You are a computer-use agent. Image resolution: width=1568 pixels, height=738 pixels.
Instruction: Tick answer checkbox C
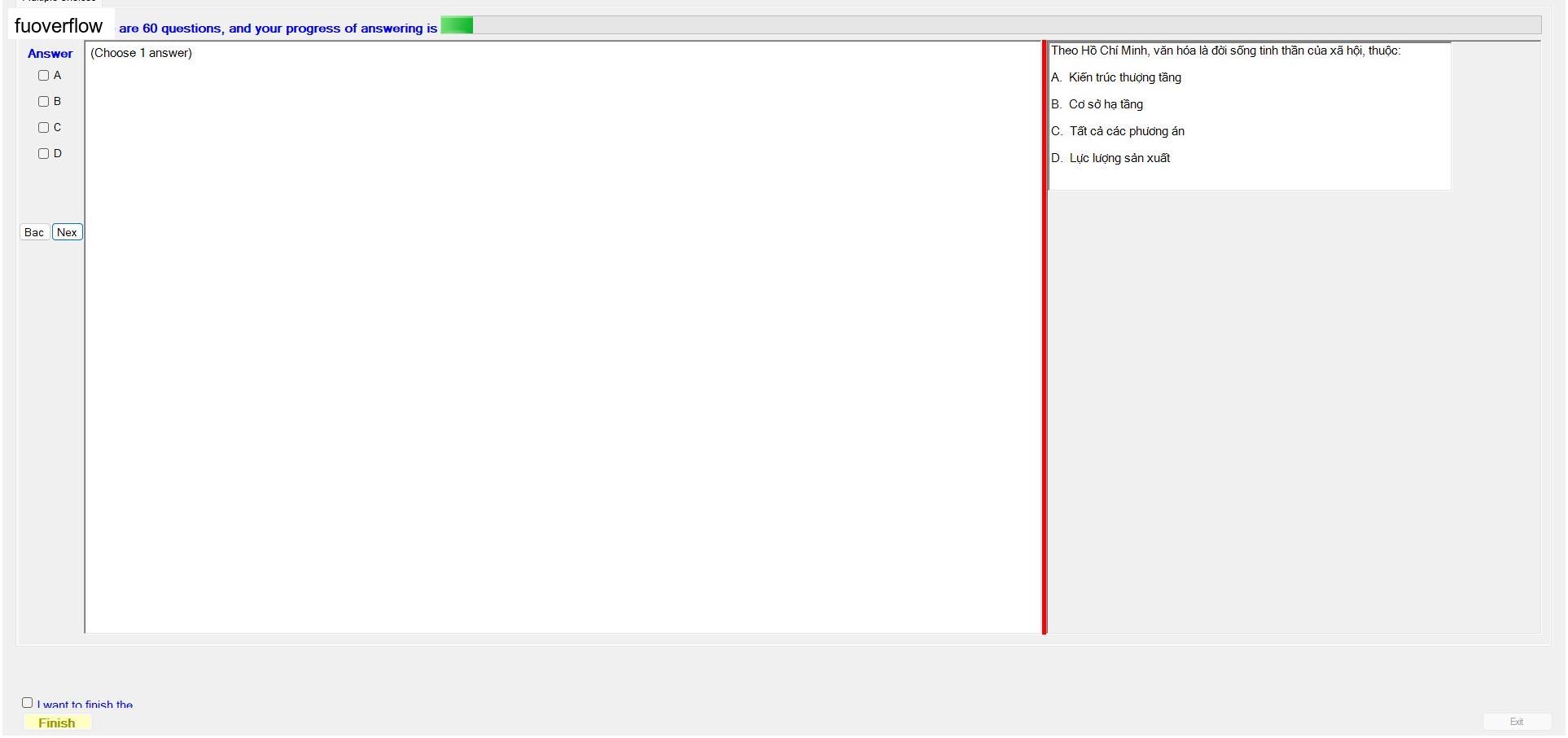44,128
